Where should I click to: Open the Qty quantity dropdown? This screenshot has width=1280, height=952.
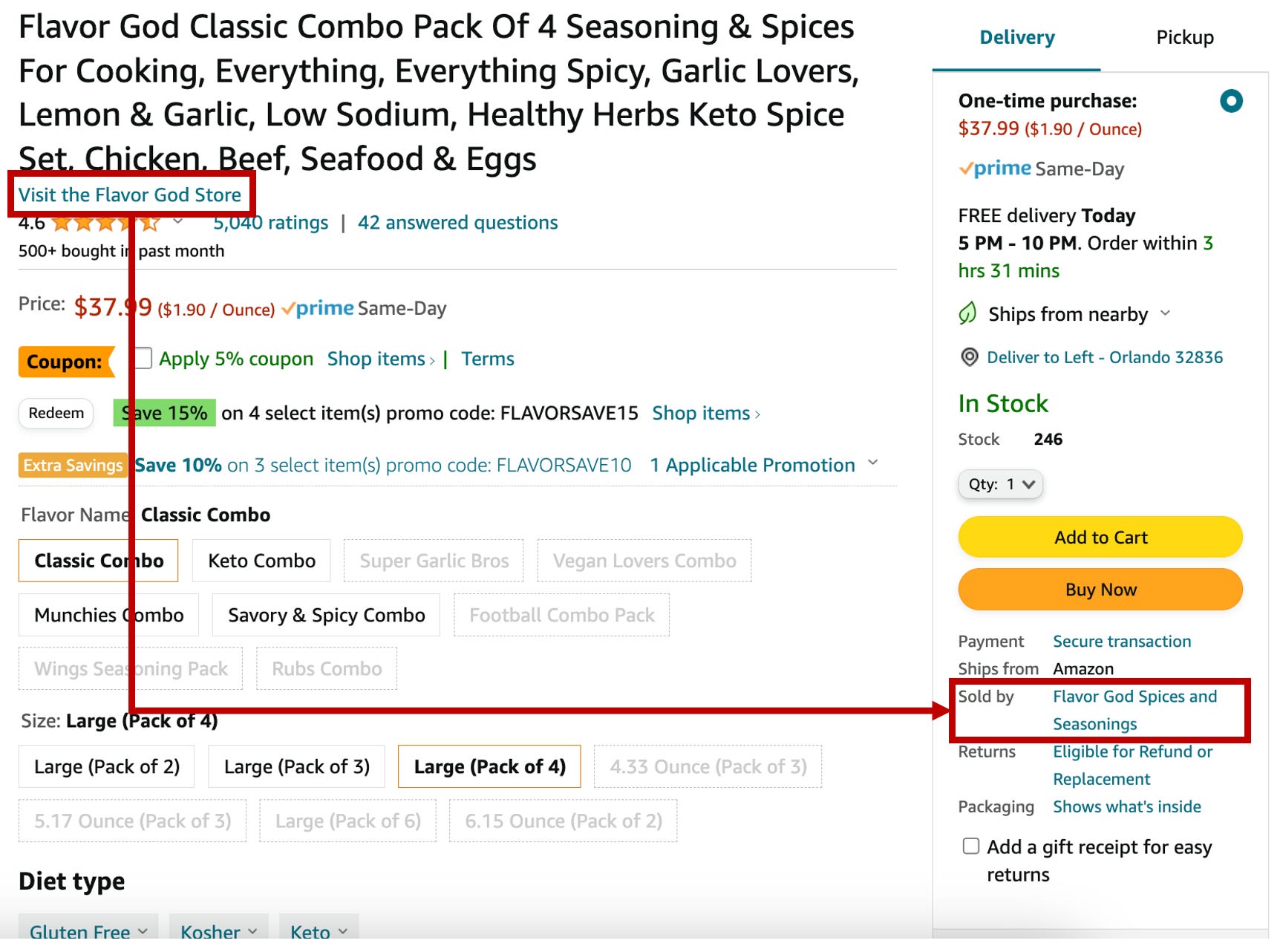point(1000,484)
